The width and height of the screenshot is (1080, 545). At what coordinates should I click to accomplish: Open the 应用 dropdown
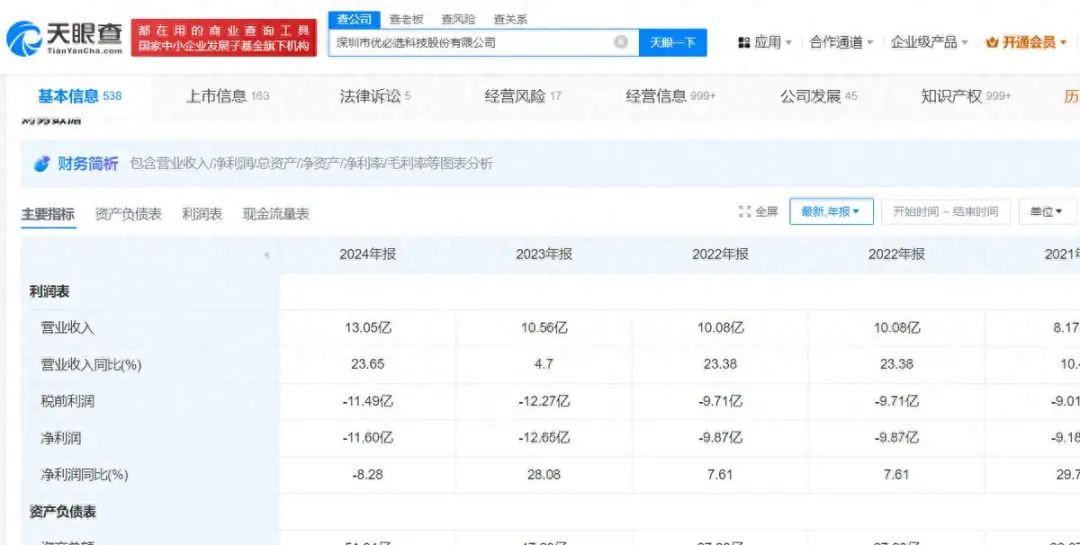[x=765, y=43]
